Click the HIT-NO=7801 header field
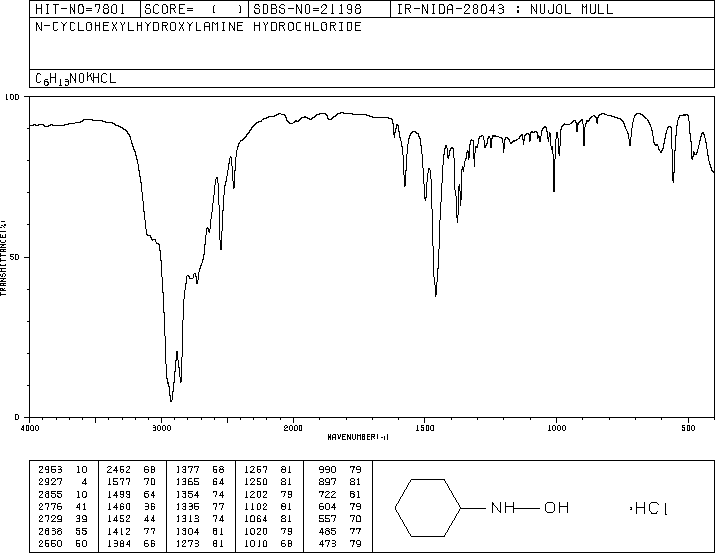Viewport: 715px width, 553px height. 80,9
